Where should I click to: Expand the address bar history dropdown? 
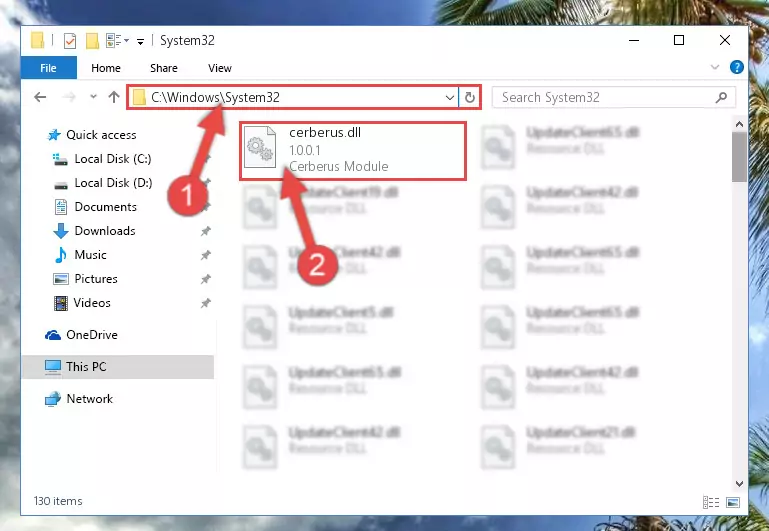tap(449, 97)
